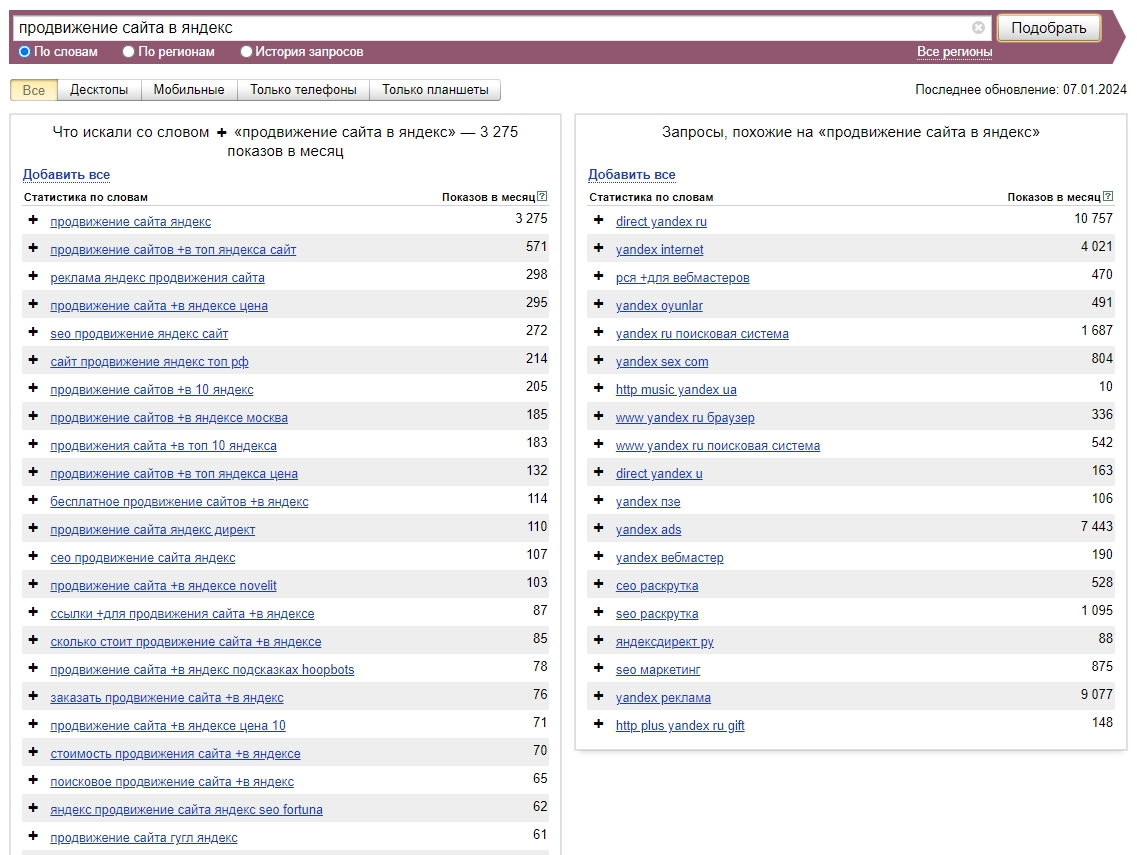
Task: Add phrase 'продвижение сайта яндекс' with plus icon
Action: [33, 220]
